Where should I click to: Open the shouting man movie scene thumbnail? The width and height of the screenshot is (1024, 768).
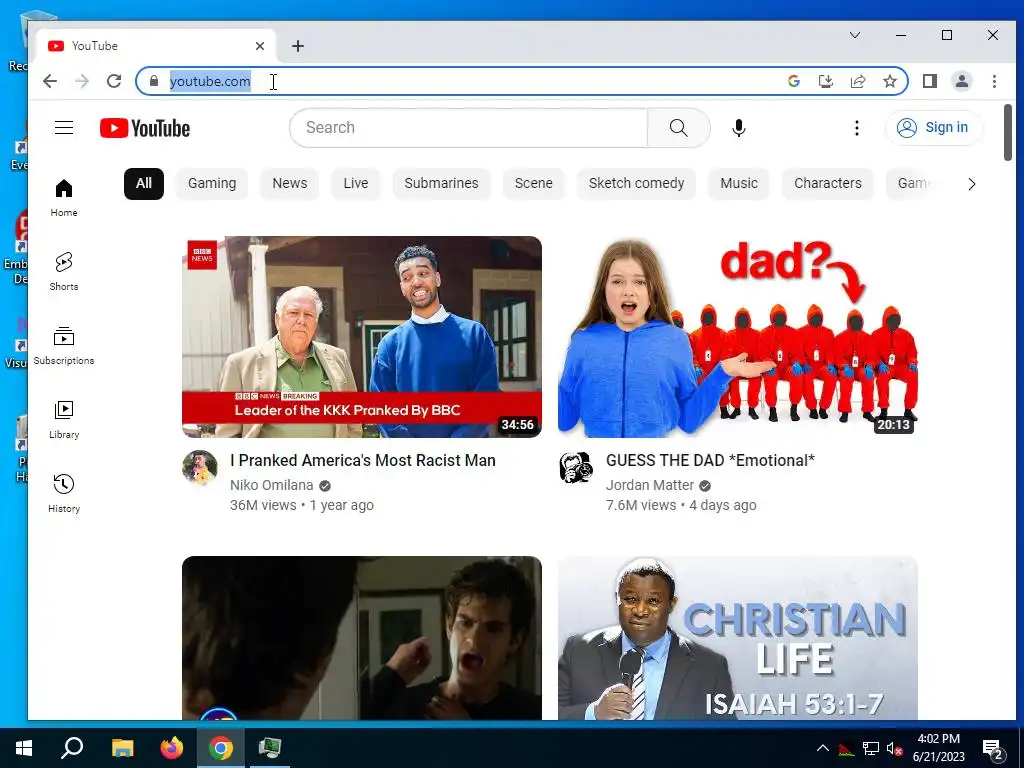click(362, 638)
